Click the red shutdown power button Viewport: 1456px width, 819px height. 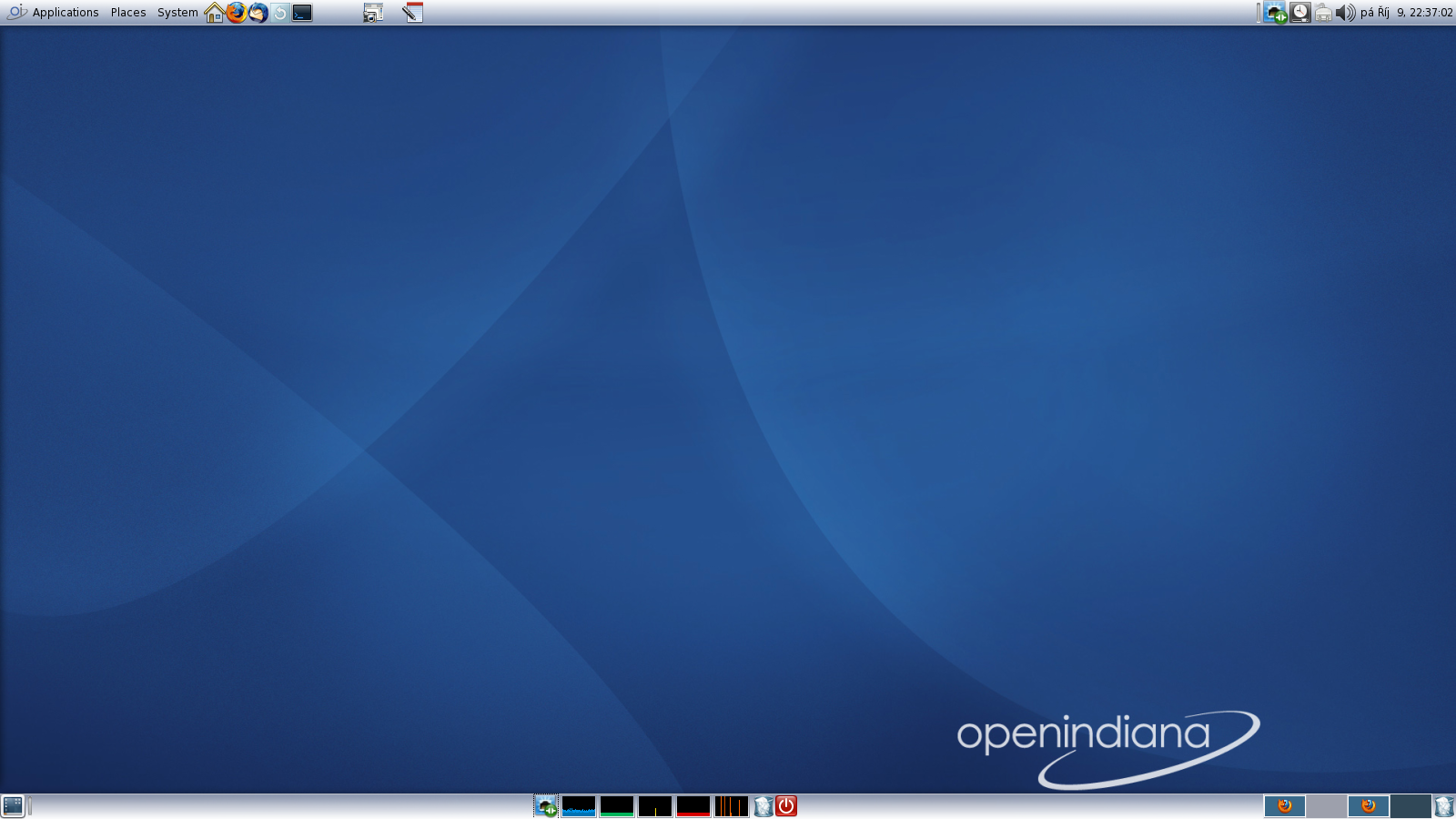(786, 806)
